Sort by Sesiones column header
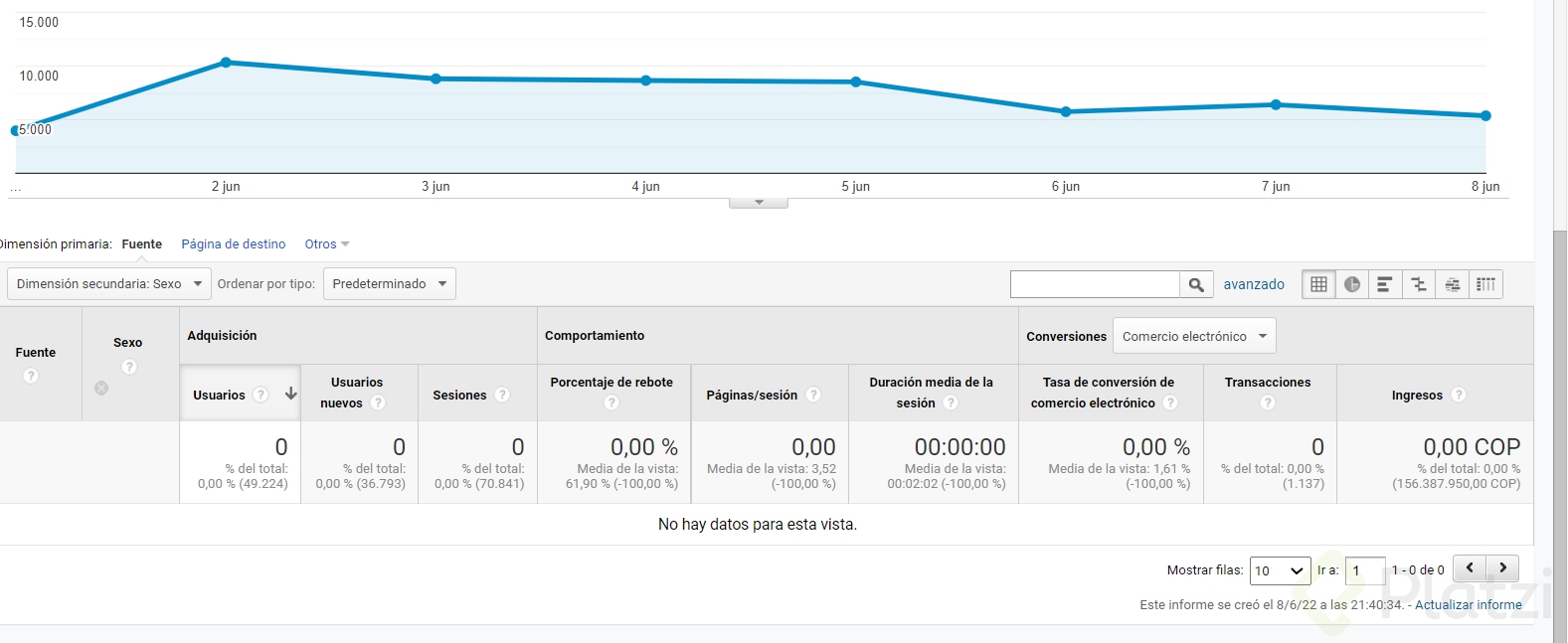1568x643 pixels. tap(459, 395)
